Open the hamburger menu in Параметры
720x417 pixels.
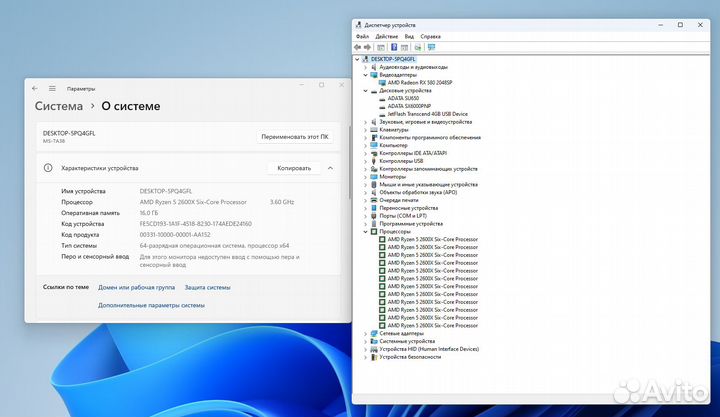pos(50,88)
